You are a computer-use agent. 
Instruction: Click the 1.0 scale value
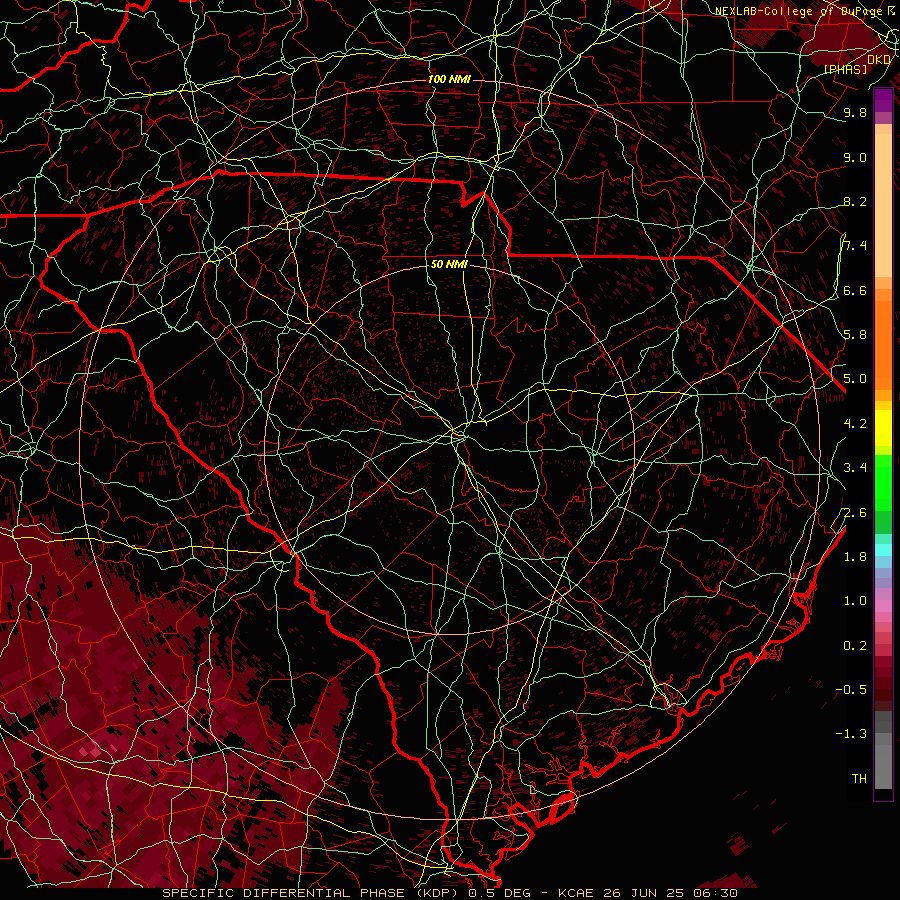coord(855,601)
